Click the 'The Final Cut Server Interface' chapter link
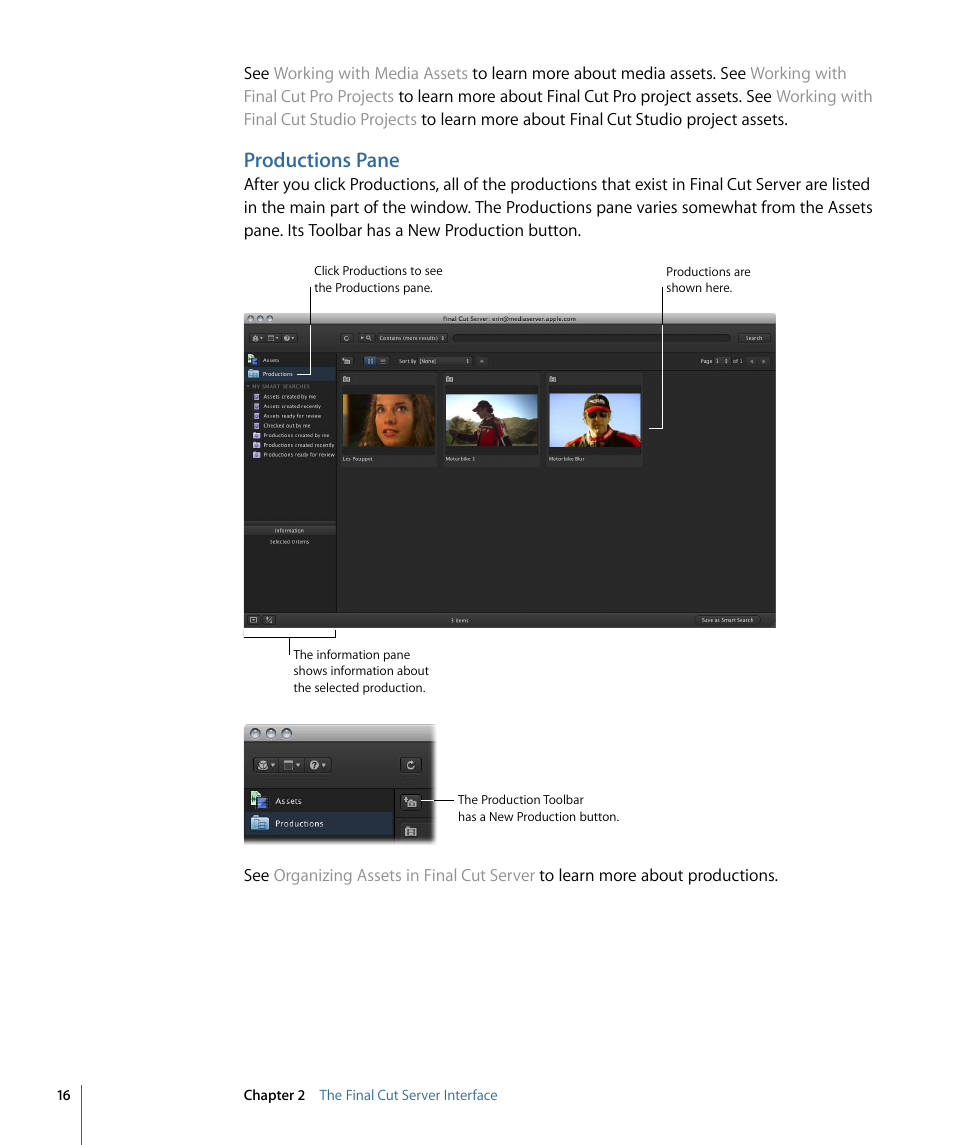Image resolution: width=954 pixels, height=1145 pixels. coord(408,1095)
